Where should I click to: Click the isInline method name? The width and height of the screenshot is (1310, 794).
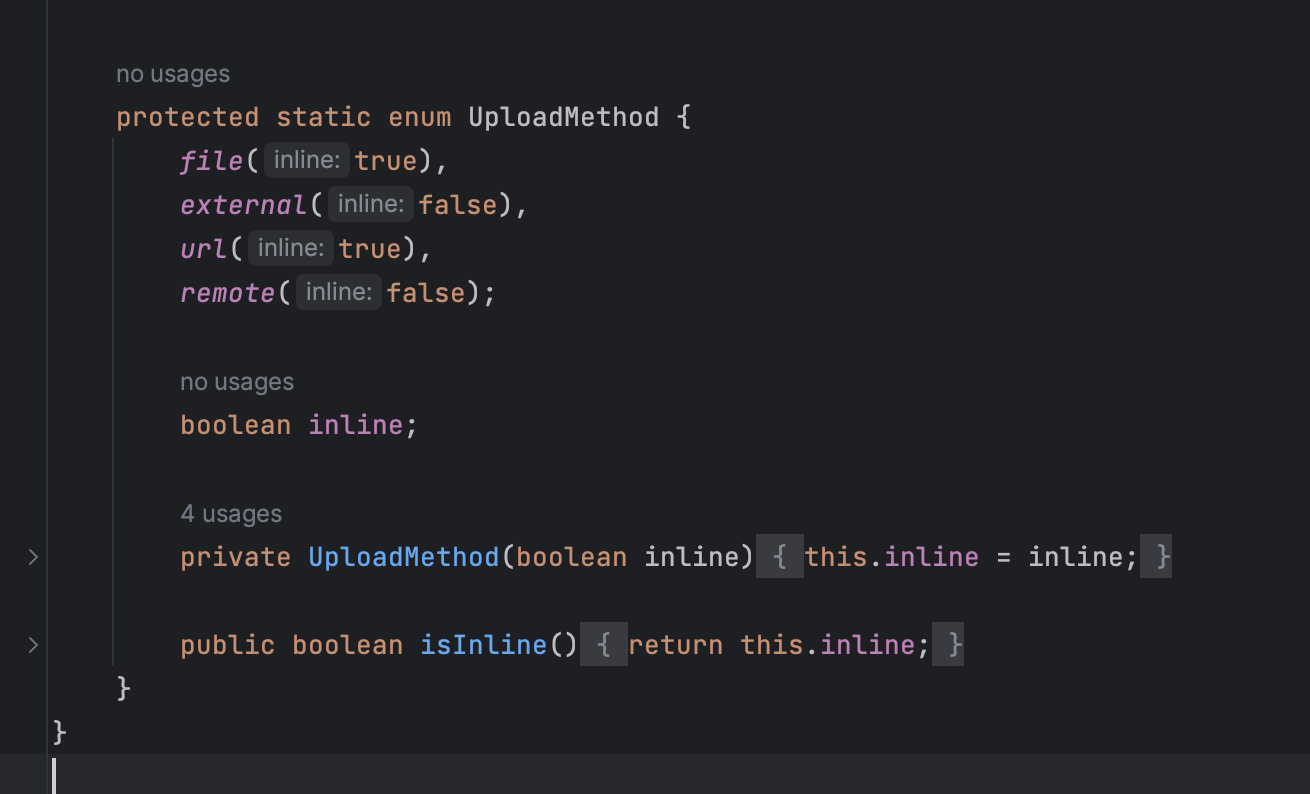pos(484,645)
